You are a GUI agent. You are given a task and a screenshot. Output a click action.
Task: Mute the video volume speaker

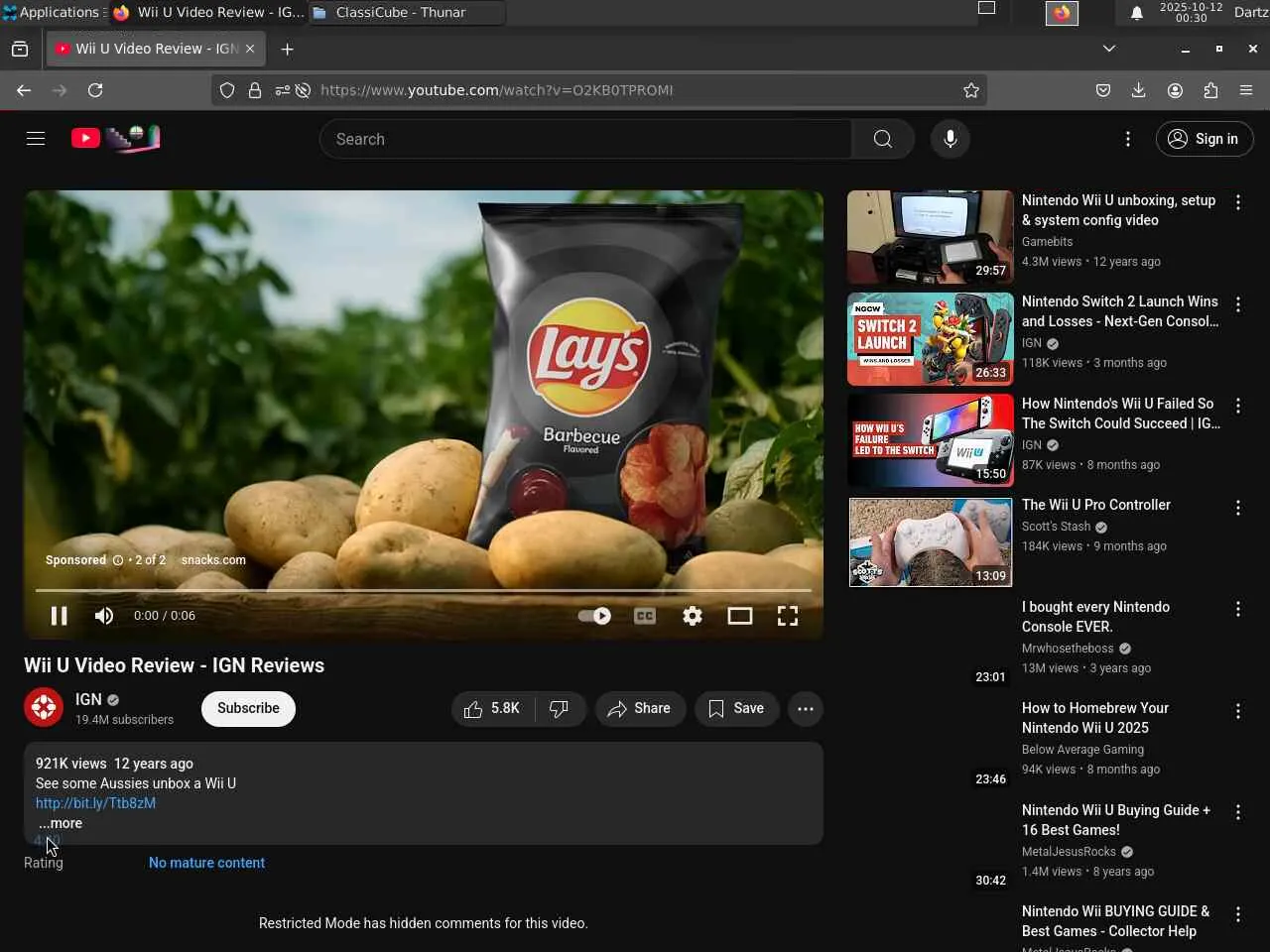coord(104,616)
